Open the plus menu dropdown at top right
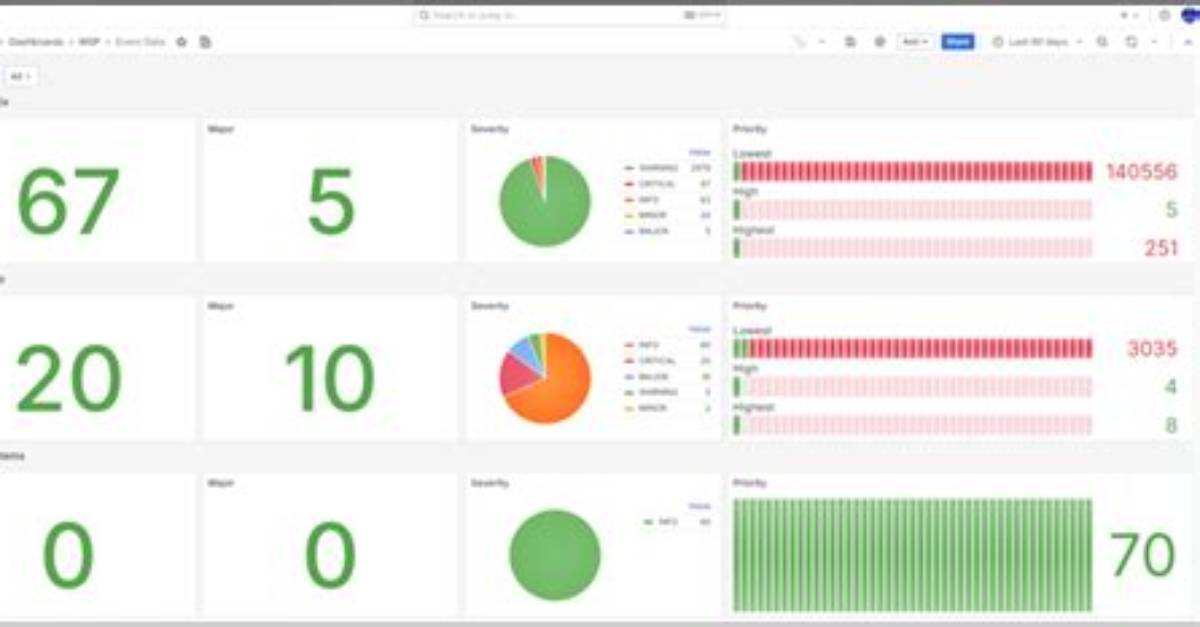This screenshot has width=1200, height=627. click(1129, 15)
